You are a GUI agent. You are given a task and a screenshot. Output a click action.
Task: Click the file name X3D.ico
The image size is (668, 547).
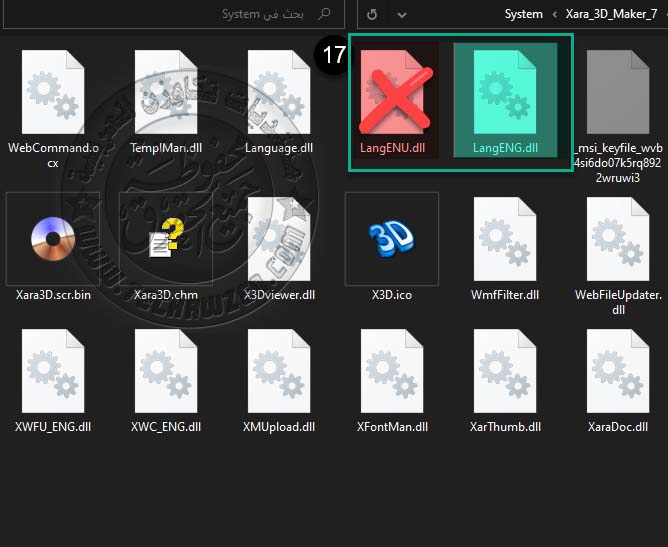(x=392, y=295)
